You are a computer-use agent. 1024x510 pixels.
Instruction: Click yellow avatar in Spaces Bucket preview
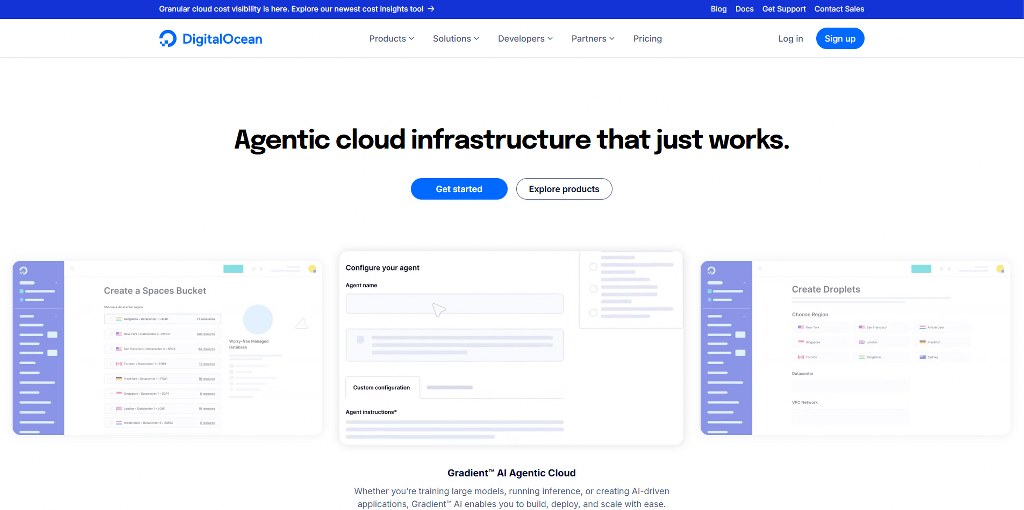312,268
